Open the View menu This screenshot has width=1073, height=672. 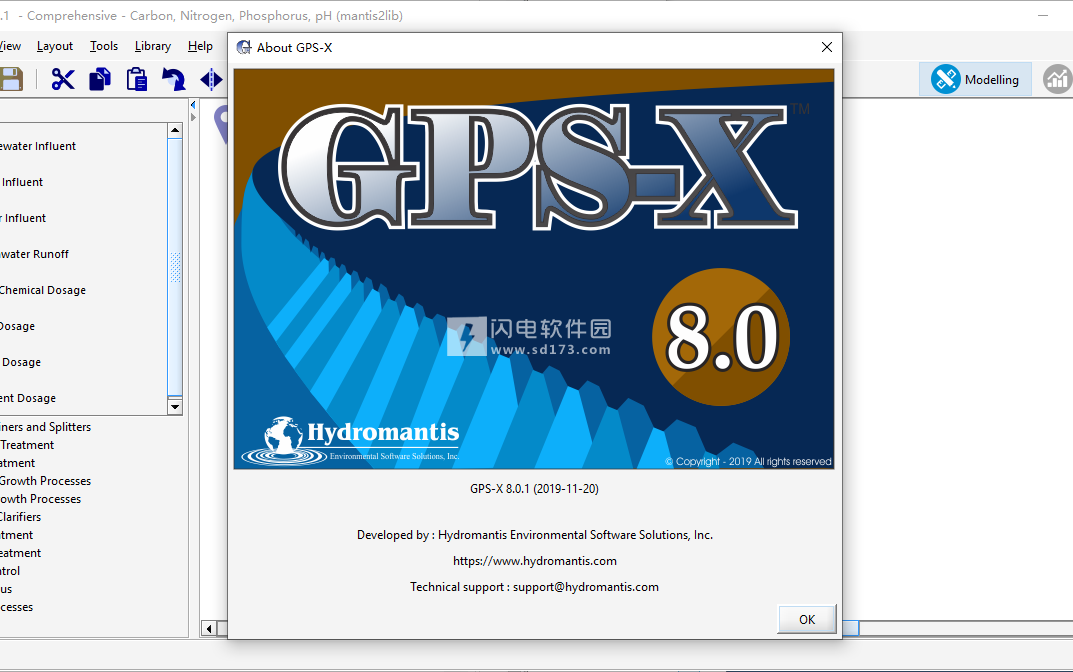pyautogui.click(x=10, y=46)
